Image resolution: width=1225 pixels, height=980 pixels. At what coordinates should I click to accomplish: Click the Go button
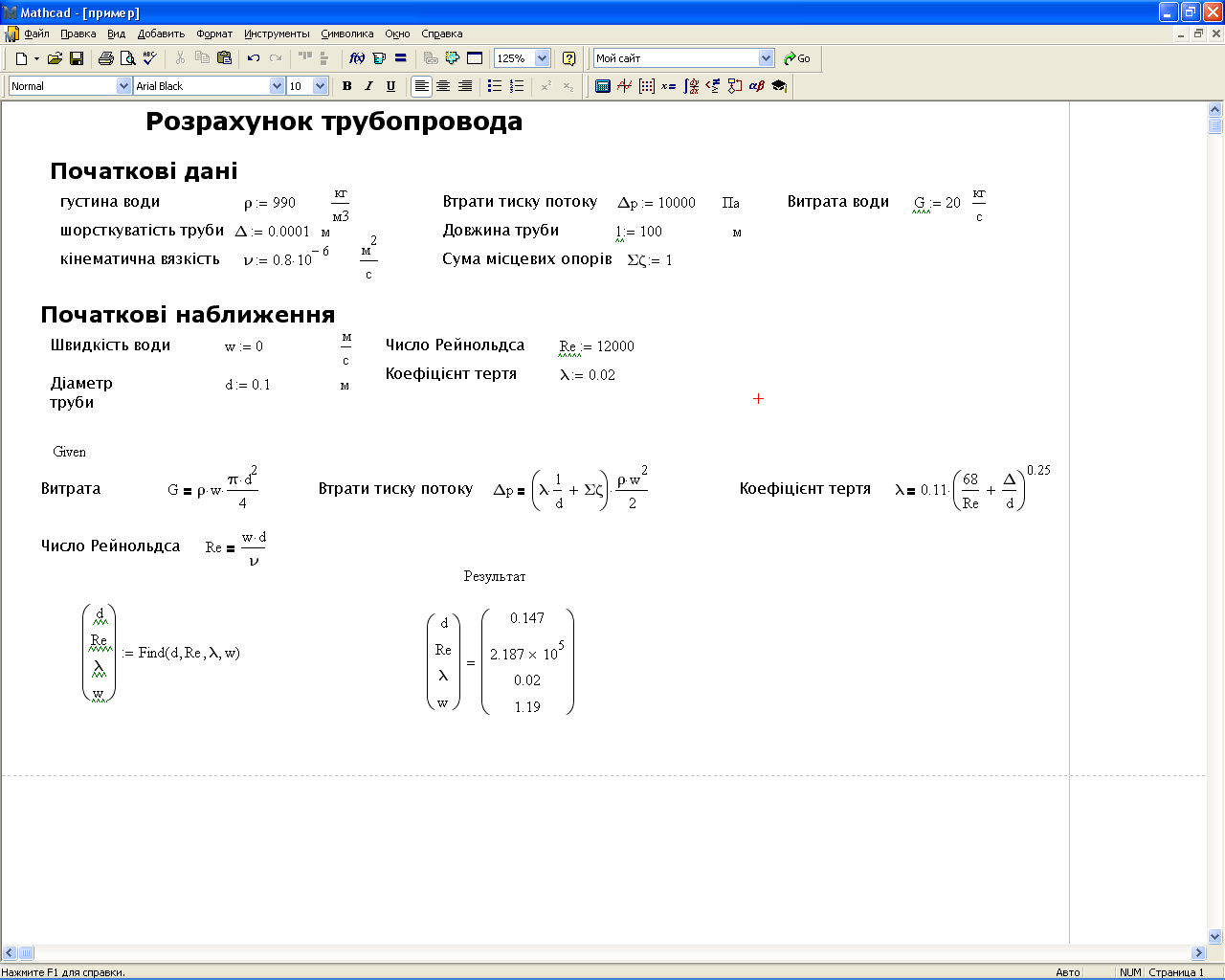click(797, 58)
